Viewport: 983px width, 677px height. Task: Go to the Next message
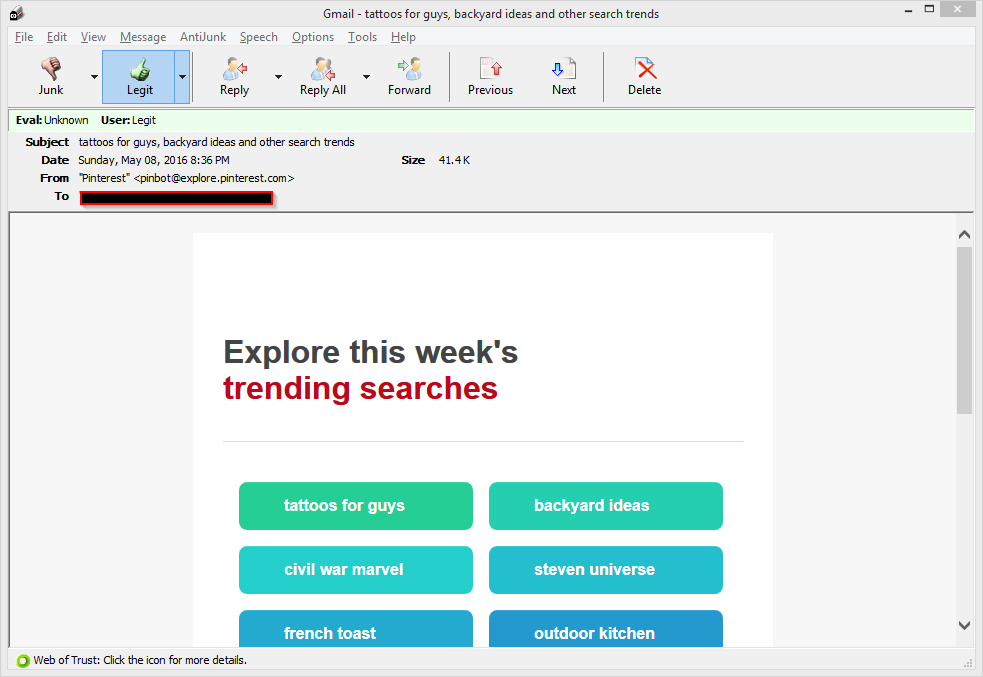[x=564, y=76]
